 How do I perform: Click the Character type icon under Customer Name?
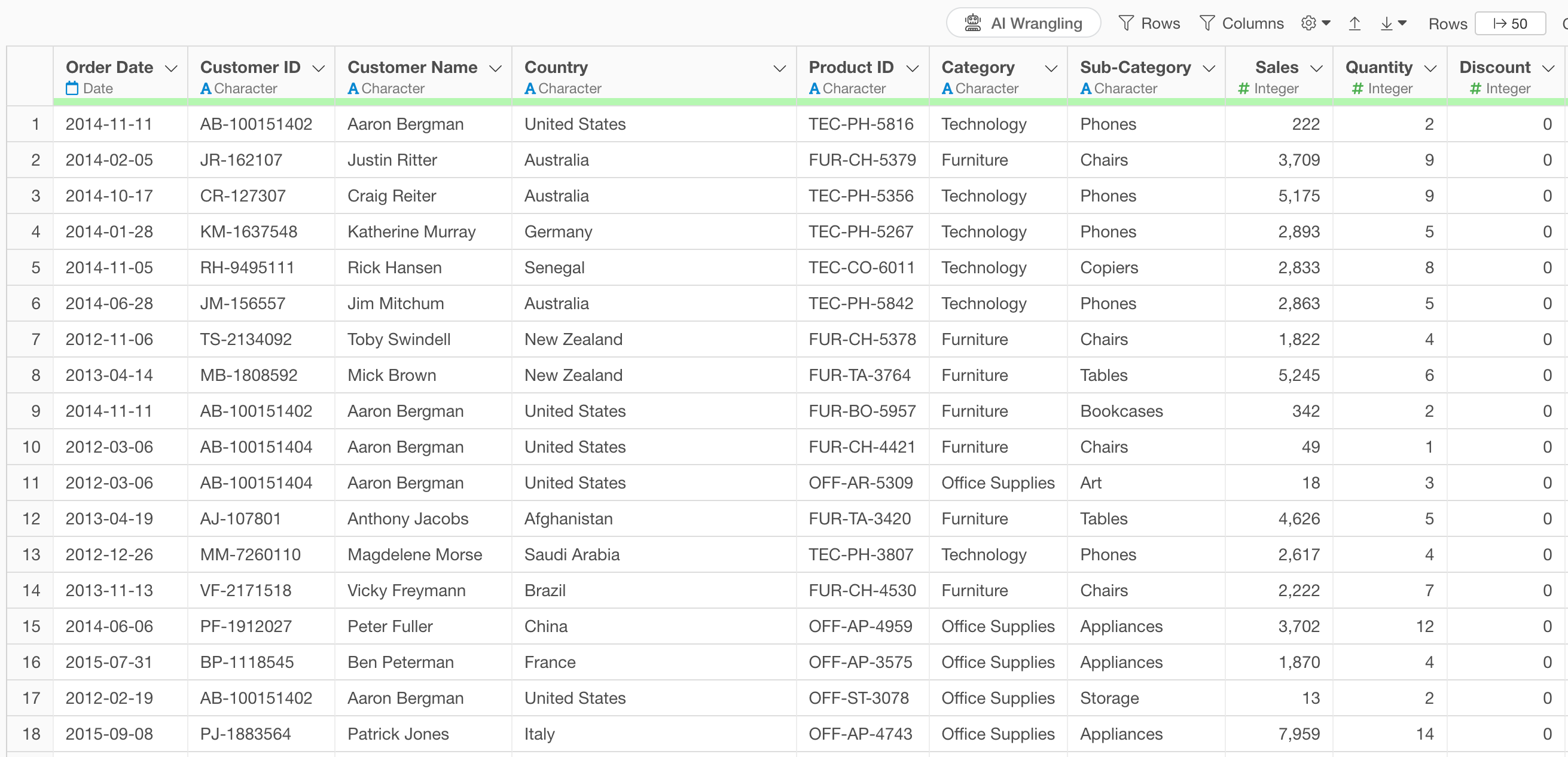tap(353, 88)
